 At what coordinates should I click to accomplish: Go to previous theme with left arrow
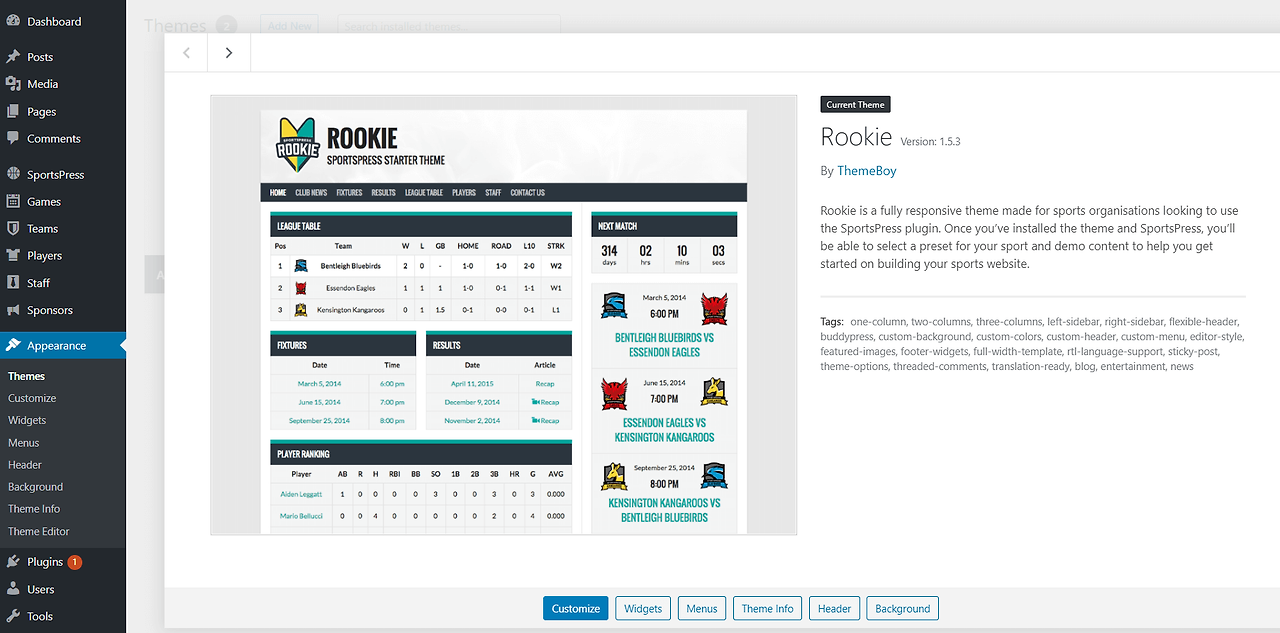point(186,53)
